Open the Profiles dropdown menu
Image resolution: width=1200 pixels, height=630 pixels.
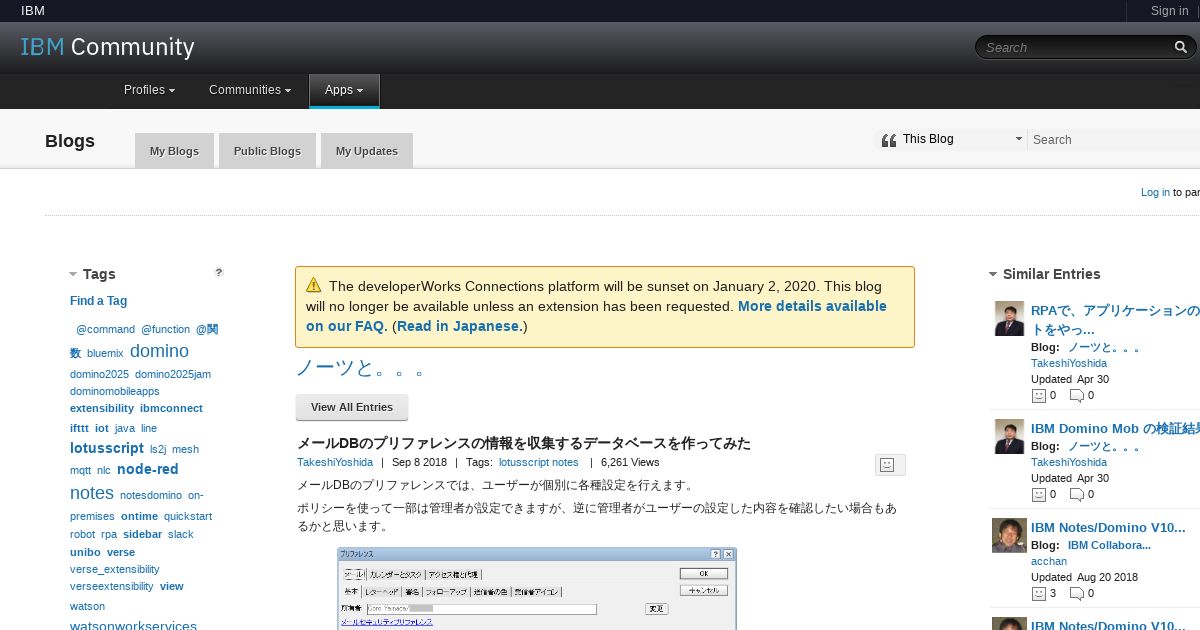pyautogui.click(x=149, y=90)
